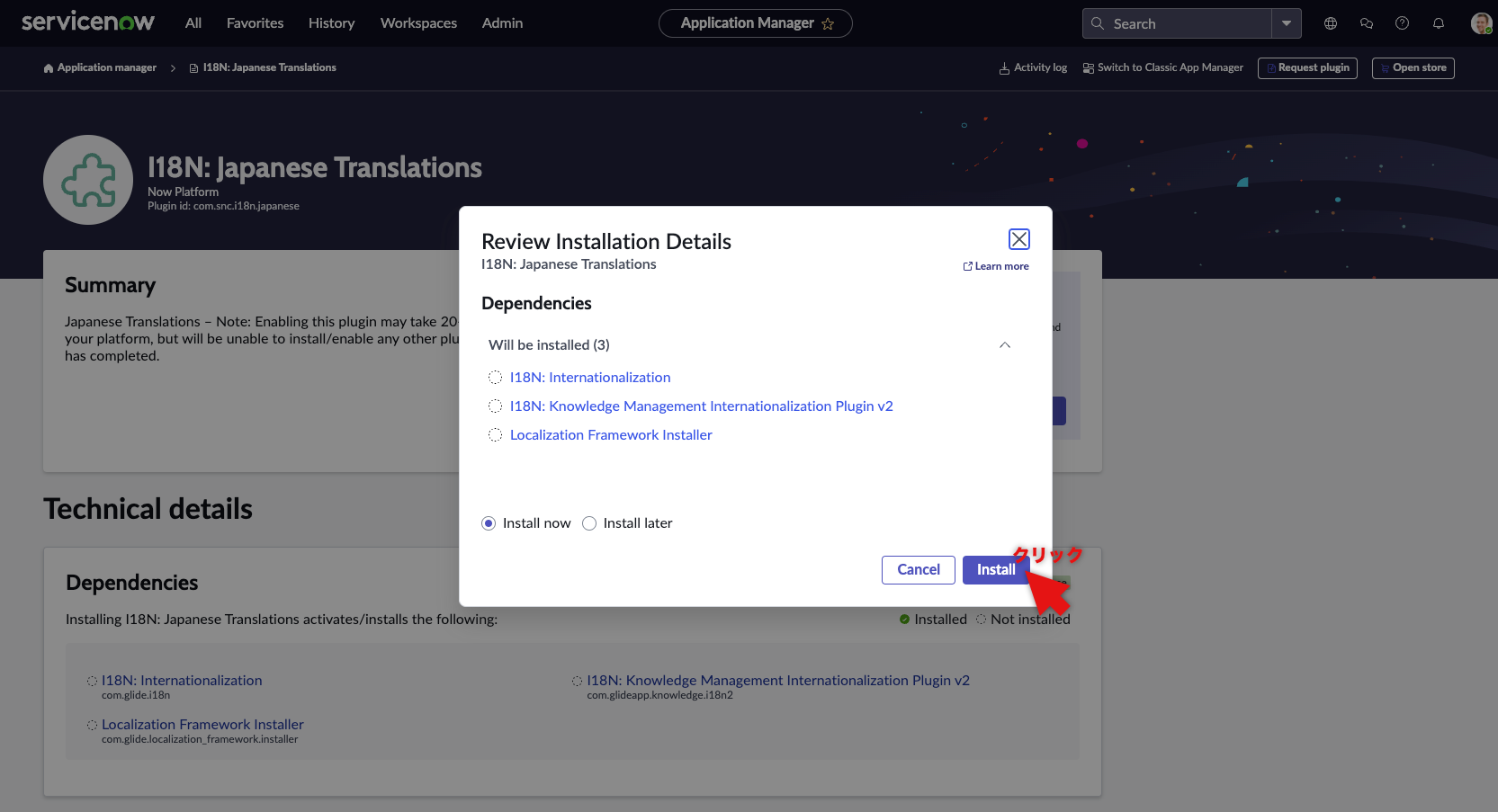Click the Japanese Translations plugin puzzle icon
Screen dimensions: 1498x812
coord(88,180)
